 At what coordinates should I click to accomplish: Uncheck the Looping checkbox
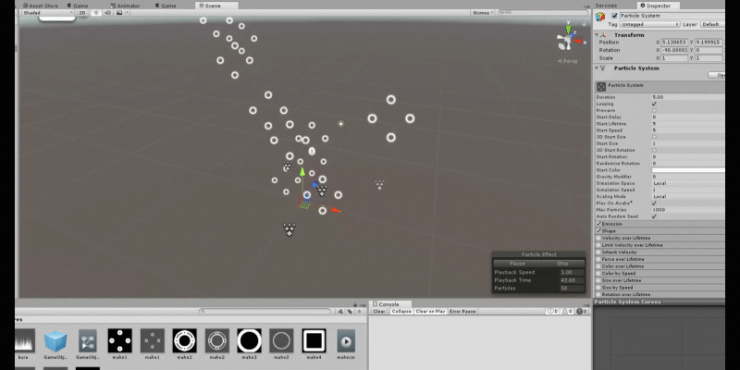(654, 104)
